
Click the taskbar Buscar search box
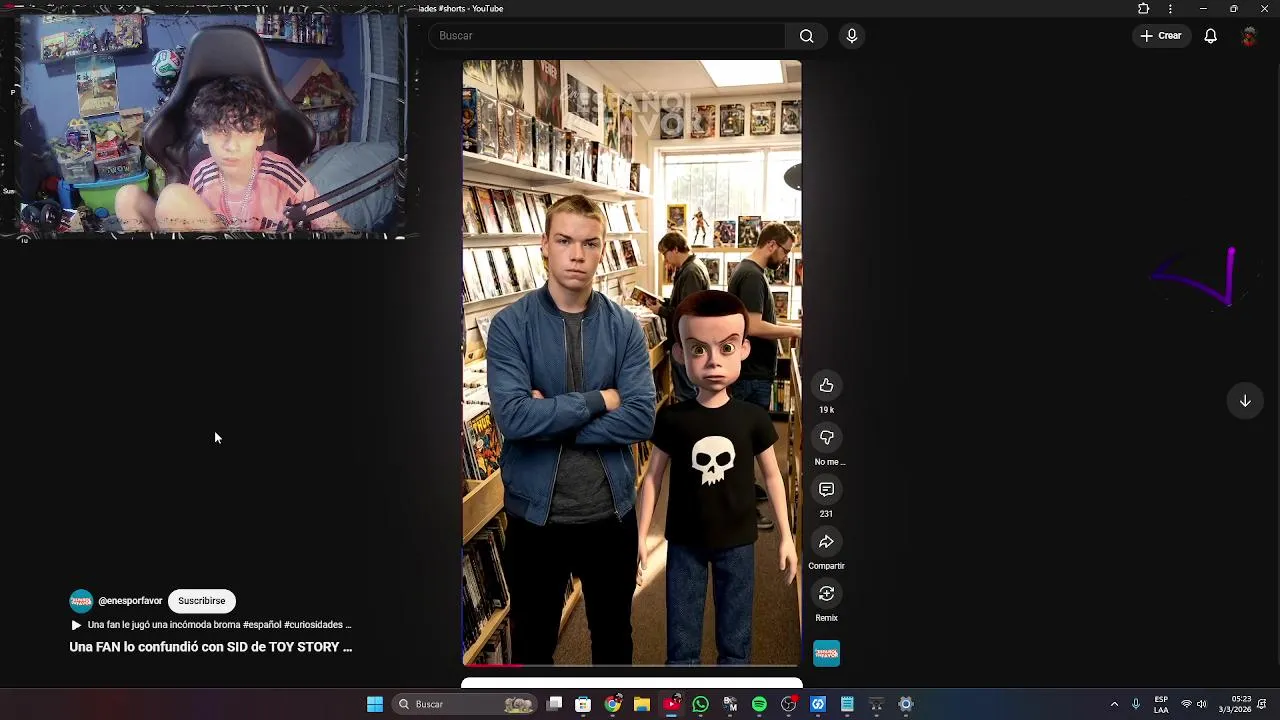(464, 704)
